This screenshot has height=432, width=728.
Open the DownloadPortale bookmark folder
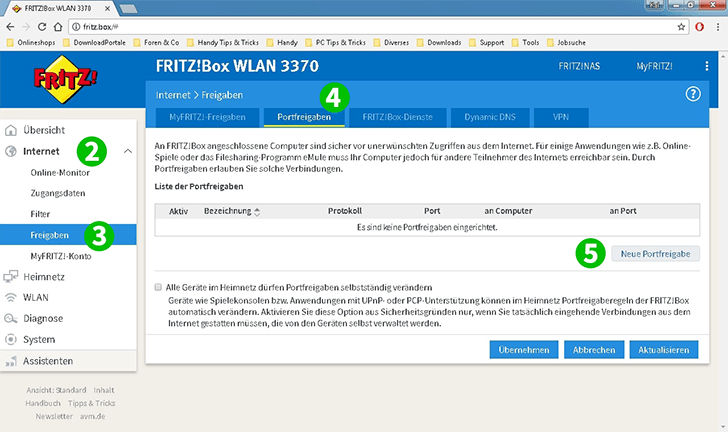point(94,43)
